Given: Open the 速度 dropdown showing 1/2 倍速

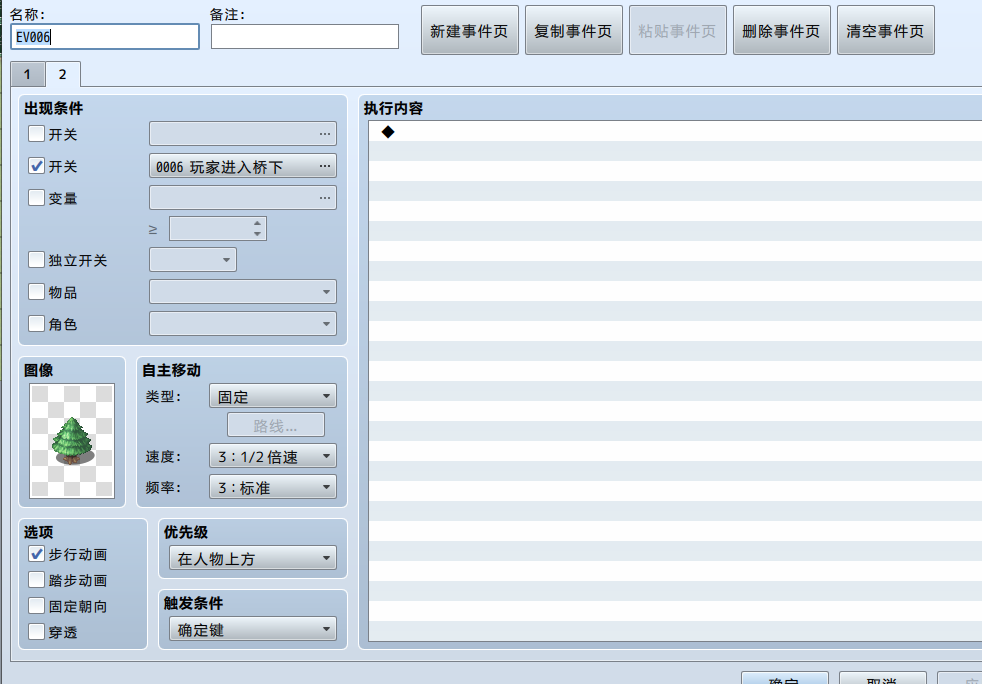Looking at the screenshot, I should click(273, 456).
